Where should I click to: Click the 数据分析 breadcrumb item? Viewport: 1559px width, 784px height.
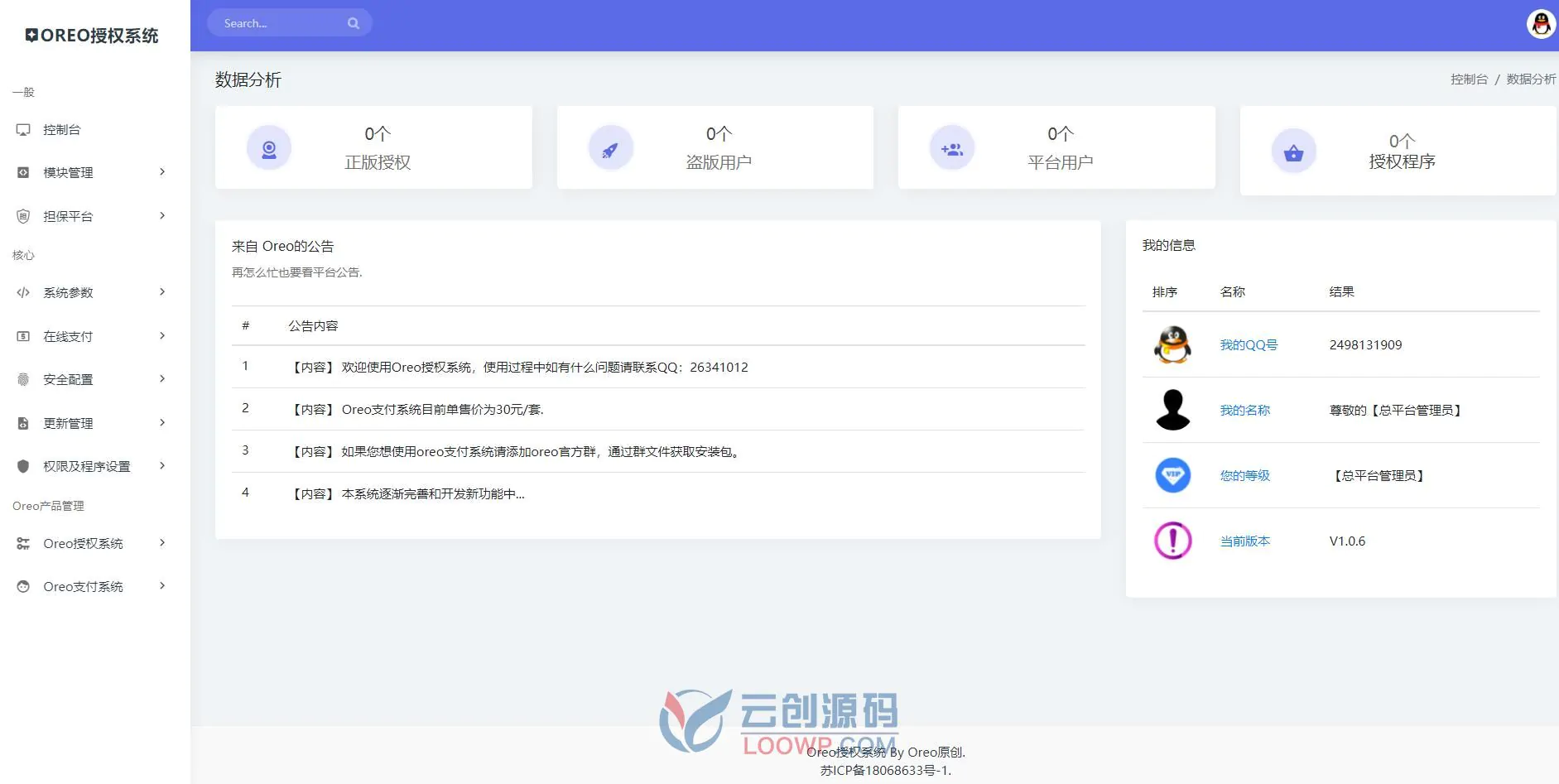(x=1531, y=79)
